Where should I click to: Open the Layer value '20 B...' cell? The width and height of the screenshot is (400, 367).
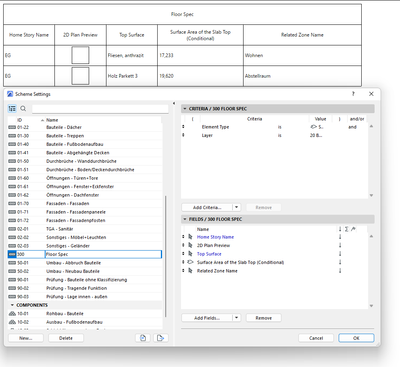(316, 135)
